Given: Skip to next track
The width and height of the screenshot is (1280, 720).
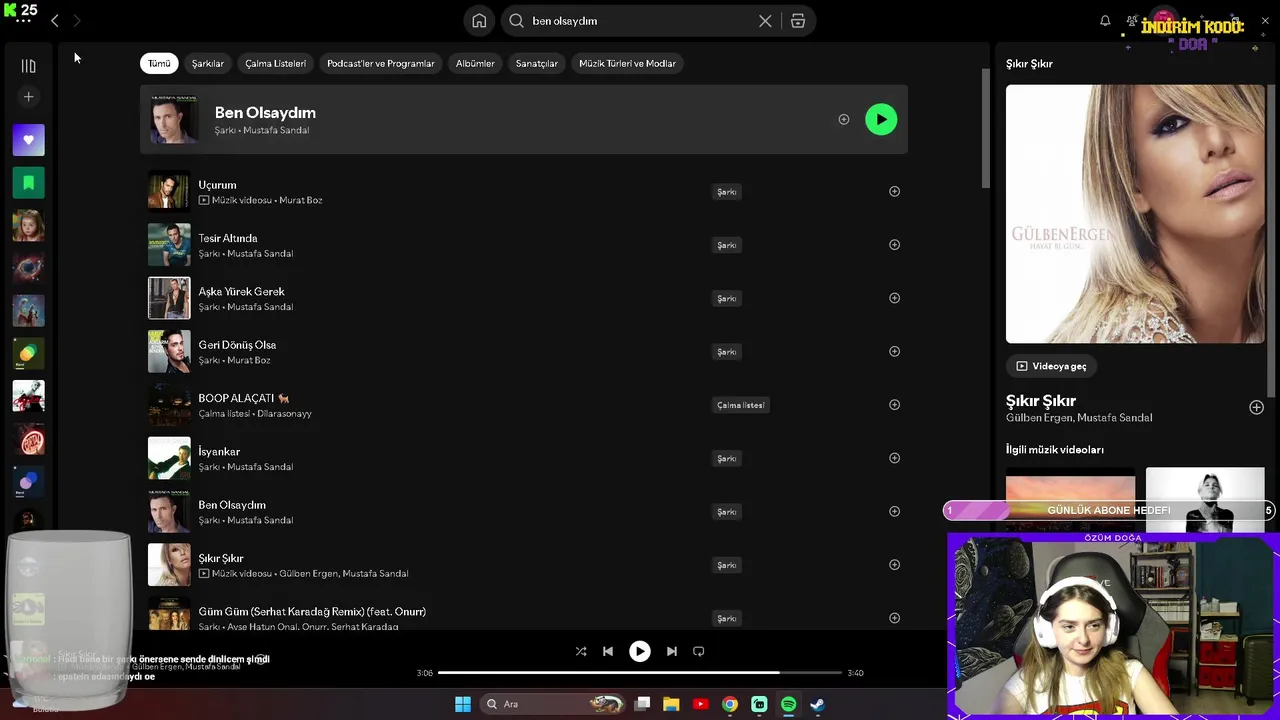Looking at the screenshot, I should point(672,651).
